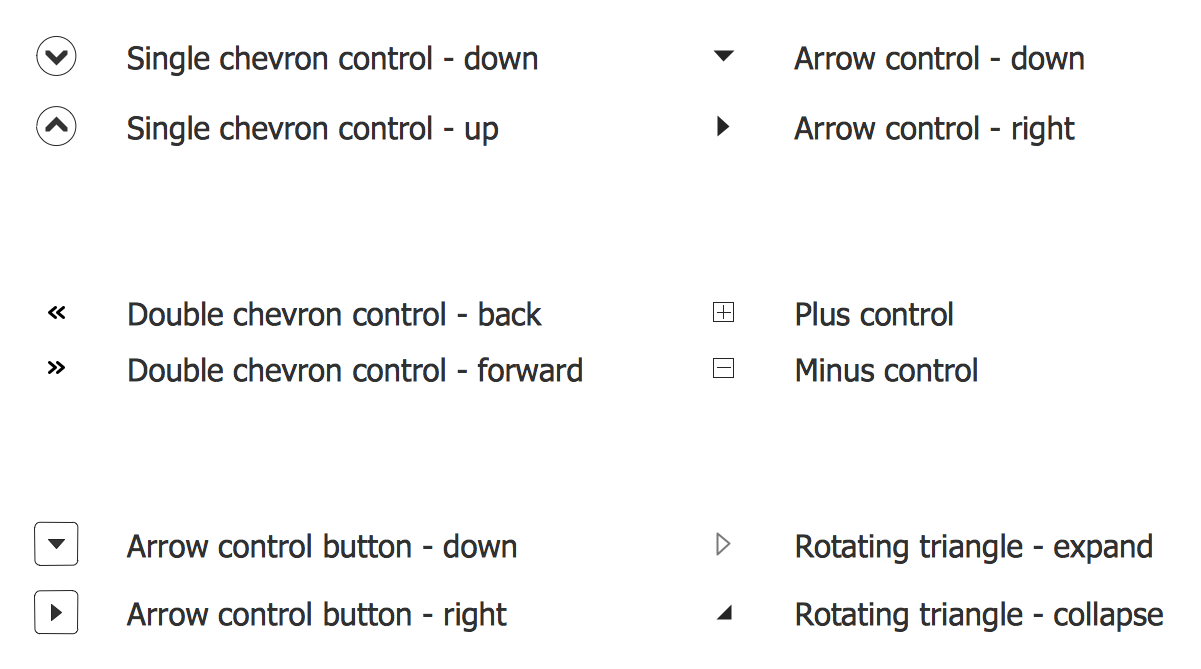Click 'Double chevron control - forward' label
Screen dimensions: 1201x669
tap(355, 371)
